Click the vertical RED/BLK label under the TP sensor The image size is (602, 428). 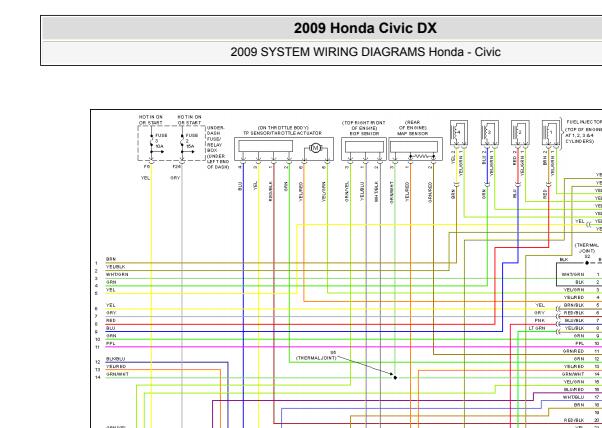(271, 191)
